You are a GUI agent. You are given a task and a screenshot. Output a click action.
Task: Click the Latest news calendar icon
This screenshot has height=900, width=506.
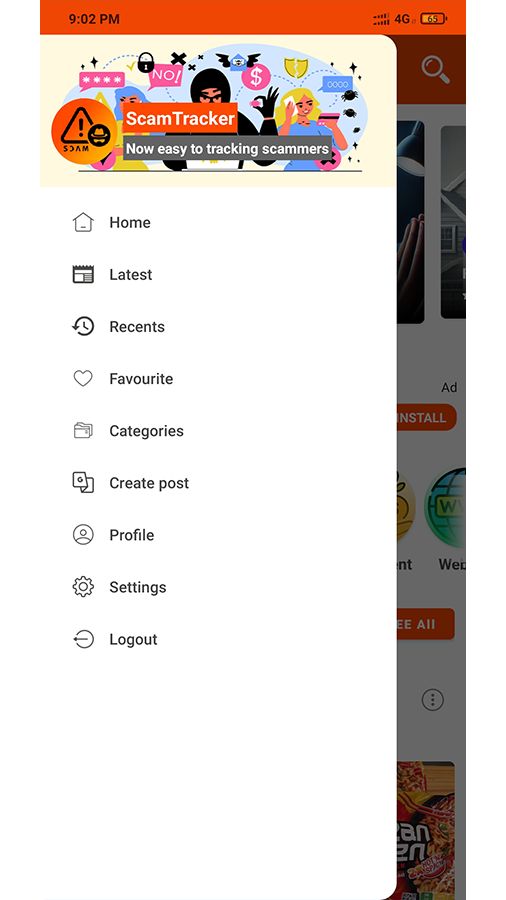[x=83, y=274]
